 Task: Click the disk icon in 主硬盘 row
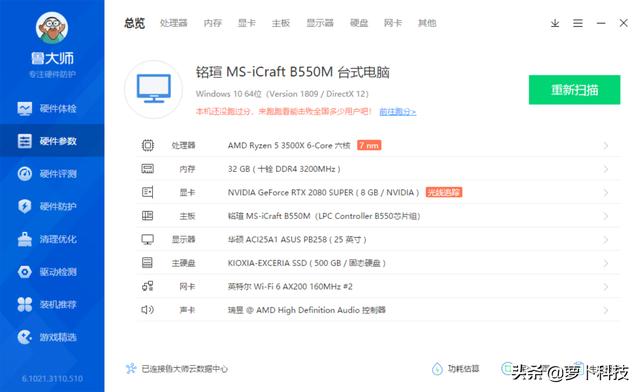pyautogui.click(x=147, y=263)
